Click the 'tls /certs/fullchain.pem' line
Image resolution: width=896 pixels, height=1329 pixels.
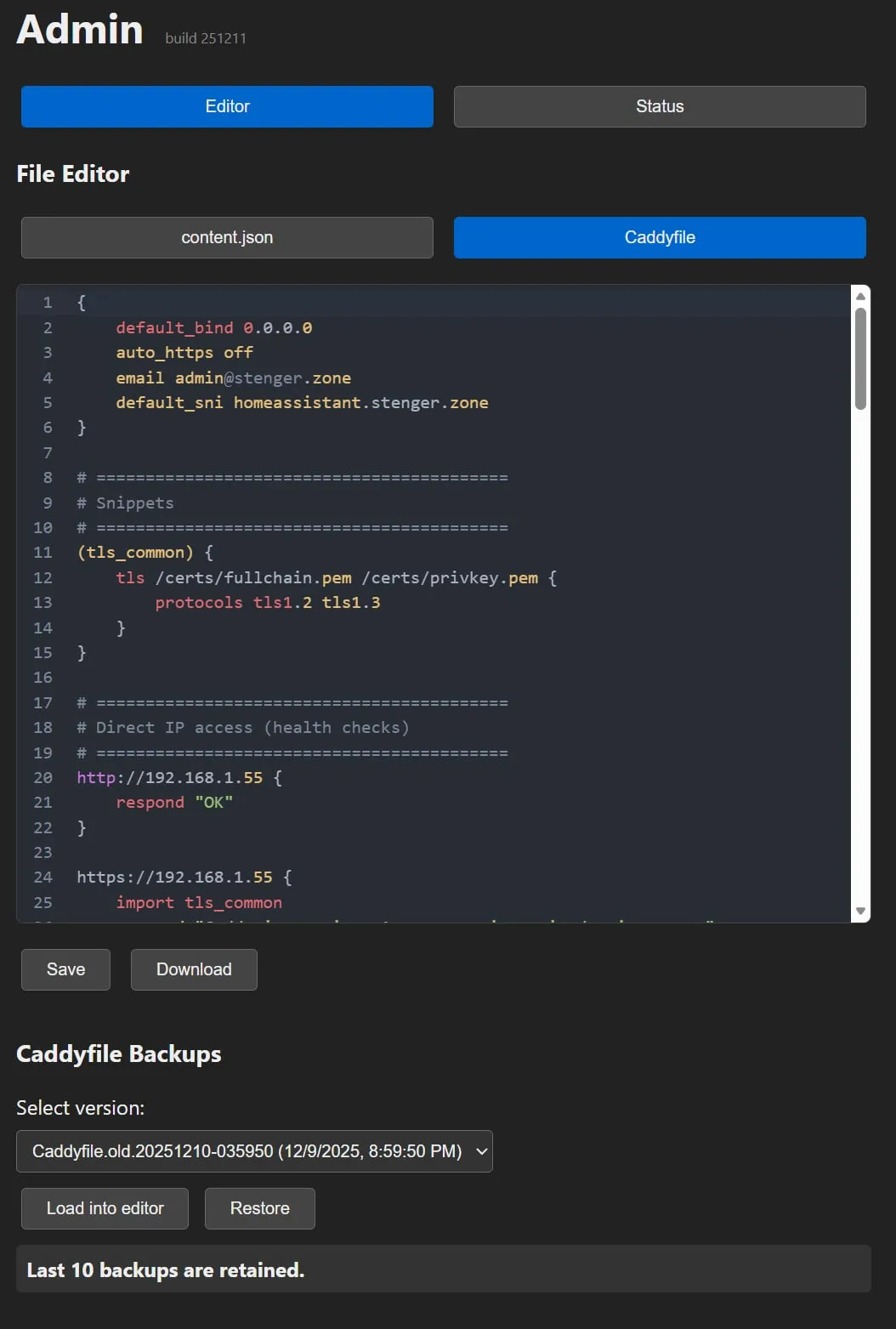[336, 577]
